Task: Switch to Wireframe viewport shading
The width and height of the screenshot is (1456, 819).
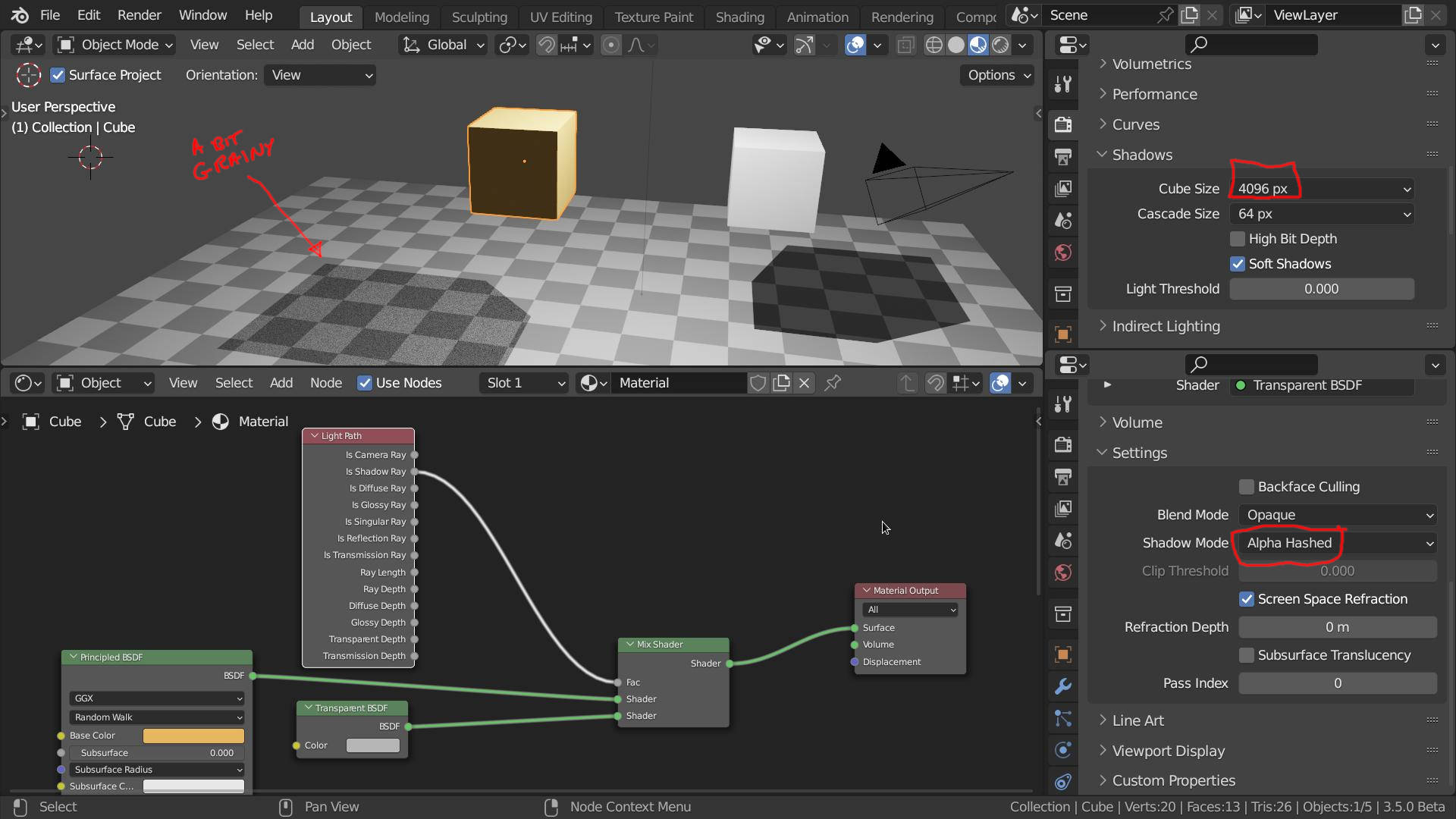Action: pyautogui.click(x=934, y=45)
